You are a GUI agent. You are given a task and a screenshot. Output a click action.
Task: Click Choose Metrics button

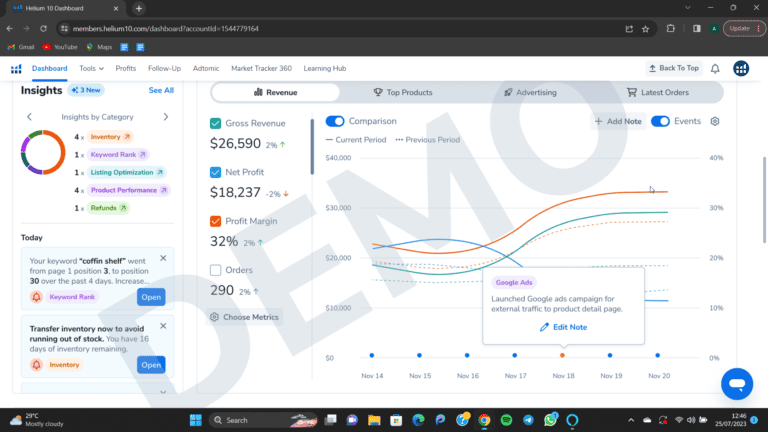(244, 317)
